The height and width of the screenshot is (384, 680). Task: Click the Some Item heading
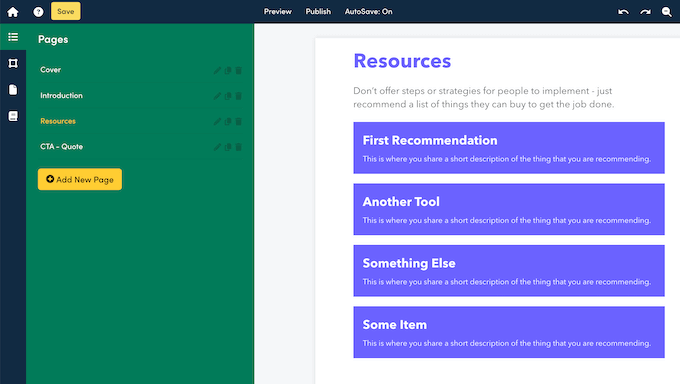395,325
